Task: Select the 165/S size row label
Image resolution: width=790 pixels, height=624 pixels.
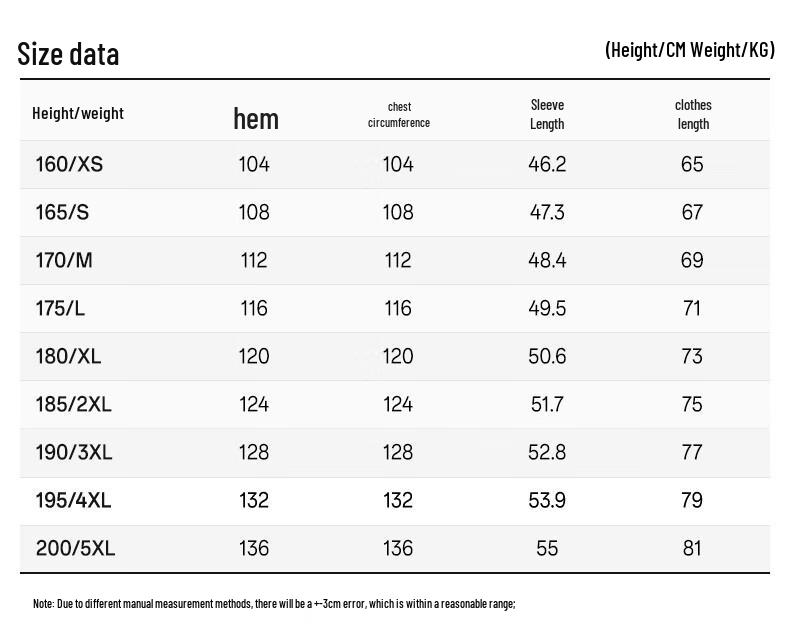Action: [62, 212]
